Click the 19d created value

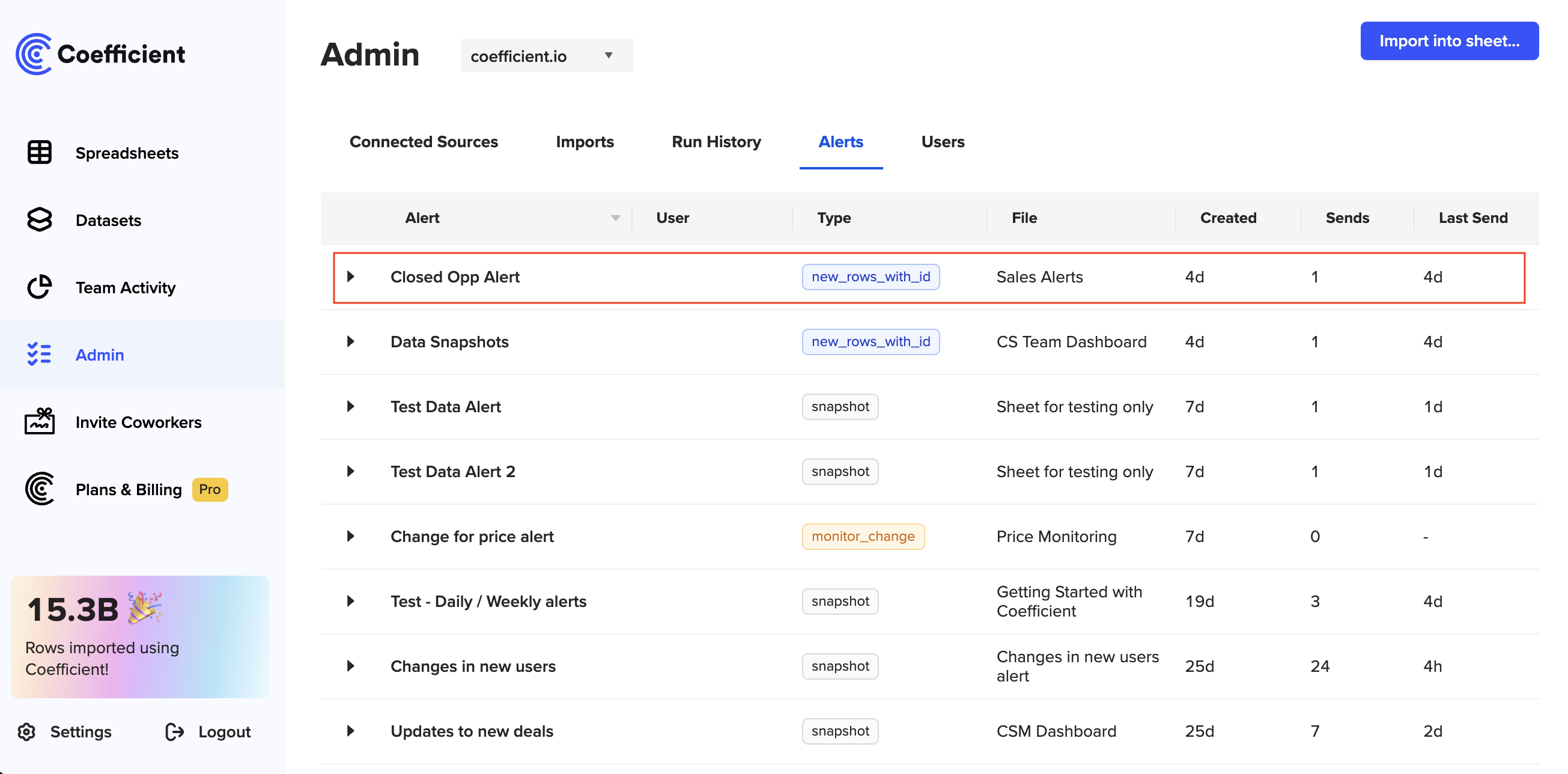1199,602
